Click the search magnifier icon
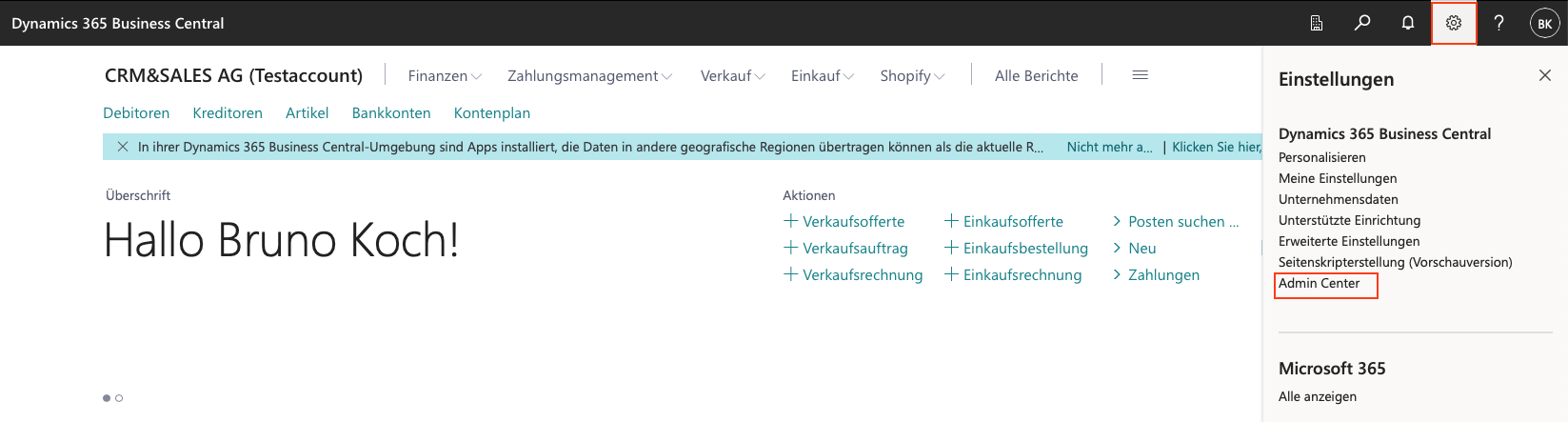 coord(1362,23)
